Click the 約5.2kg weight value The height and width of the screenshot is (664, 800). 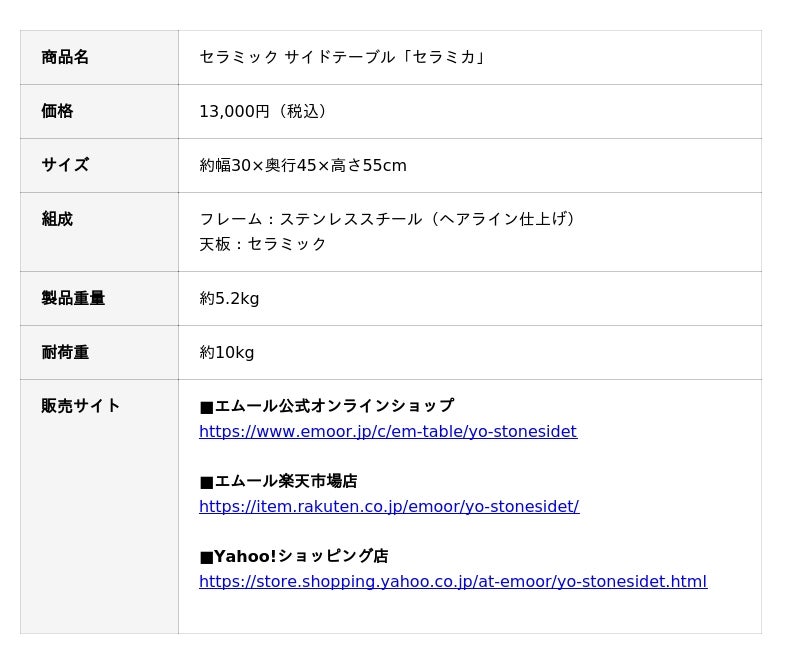click(229, 298)
